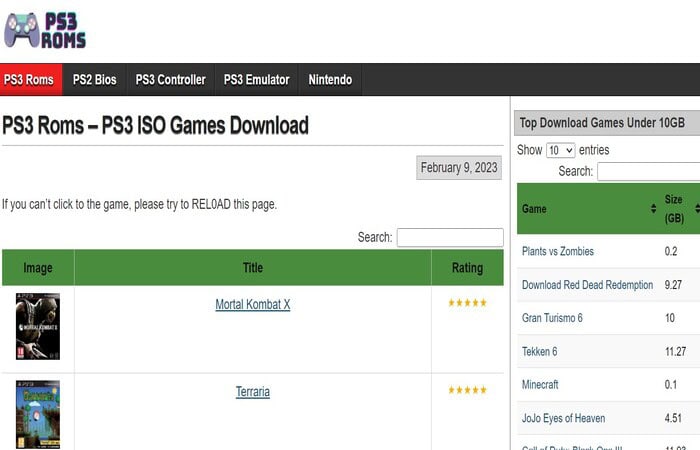
Task: Click the February 9, 2023 date label
Action: pos(459,168)
